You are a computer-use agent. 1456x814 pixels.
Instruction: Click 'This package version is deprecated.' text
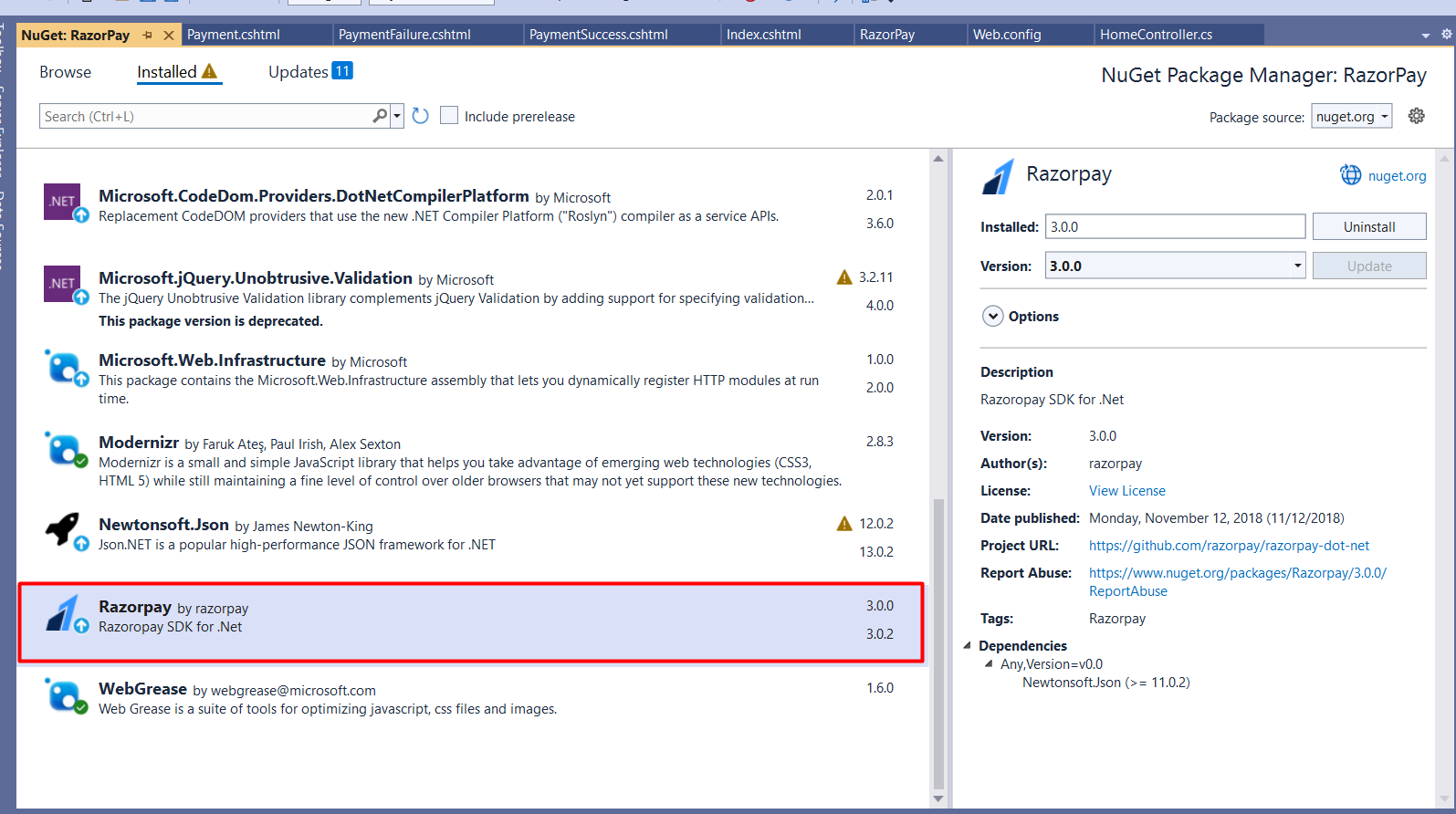(x=211, y=321)
